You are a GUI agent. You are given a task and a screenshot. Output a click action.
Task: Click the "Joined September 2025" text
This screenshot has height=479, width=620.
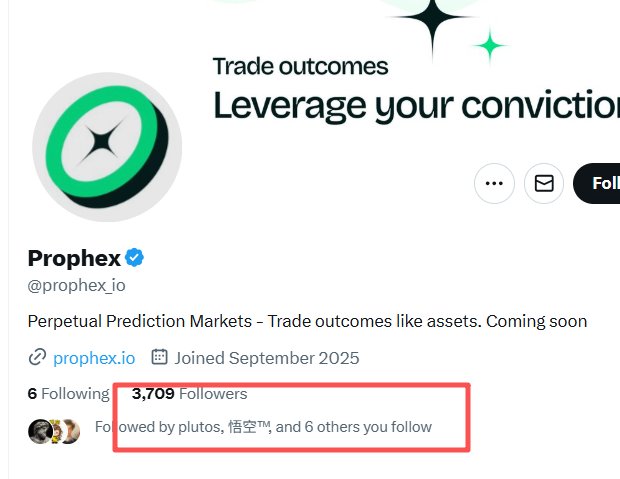pyautogui.click(x=266, y=357)
